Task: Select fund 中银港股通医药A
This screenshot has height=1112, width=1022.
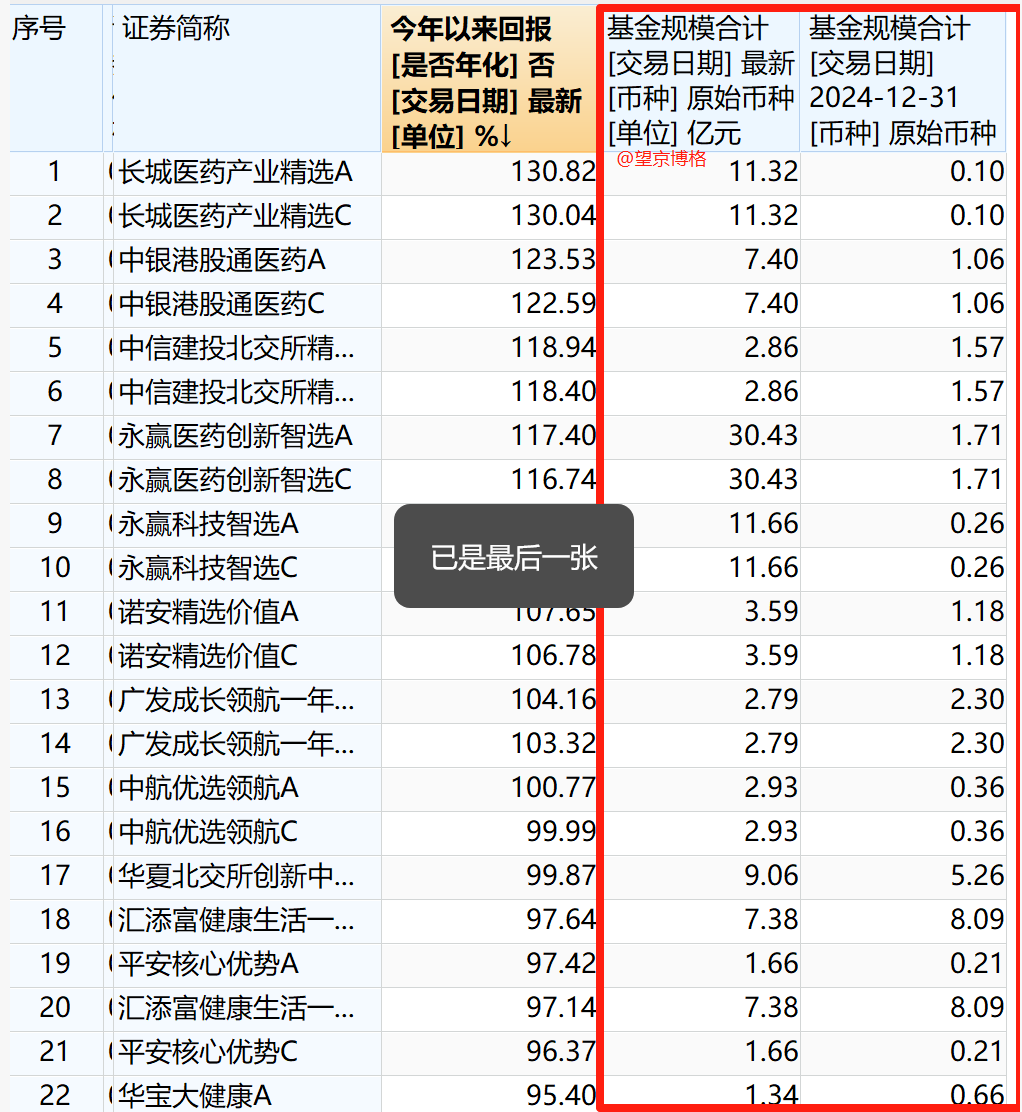Action: (x=222, y=260)
